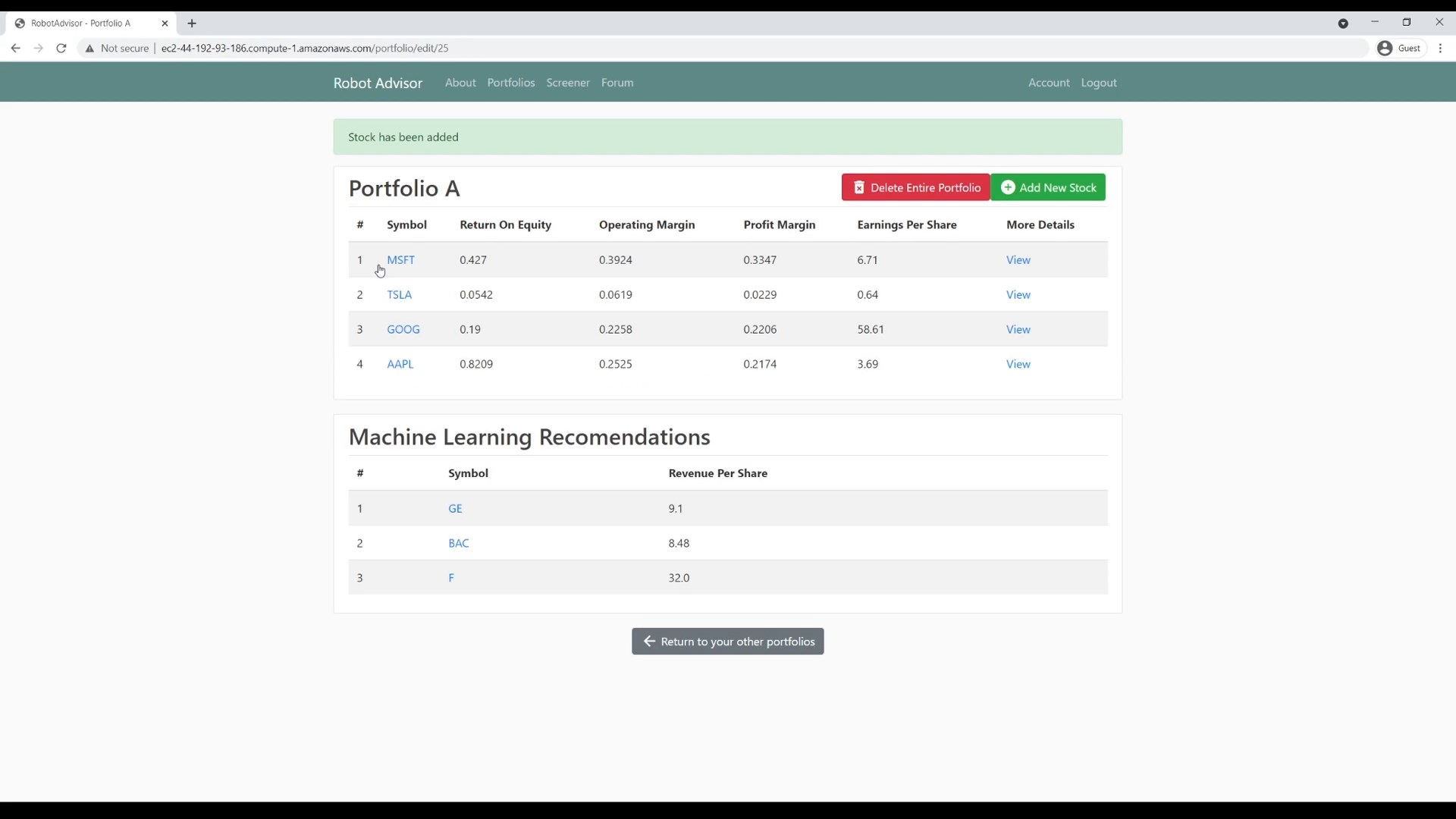Open the Portfolios menu item

coord(511,83)
